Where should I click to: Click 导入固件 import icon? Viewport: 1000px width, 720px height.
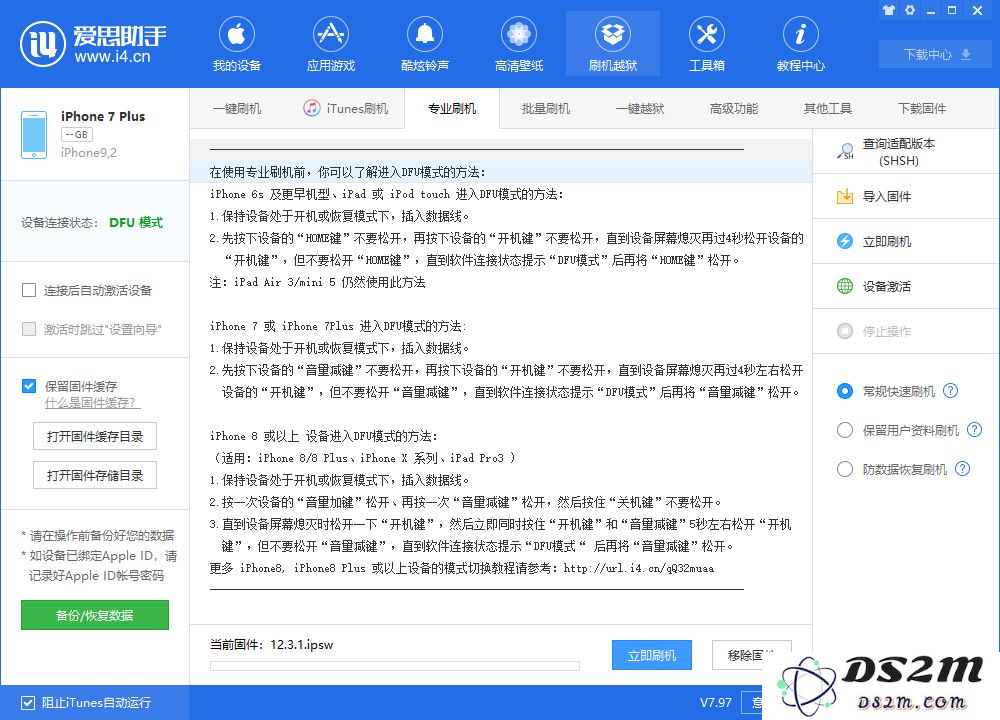coord(845,196)
